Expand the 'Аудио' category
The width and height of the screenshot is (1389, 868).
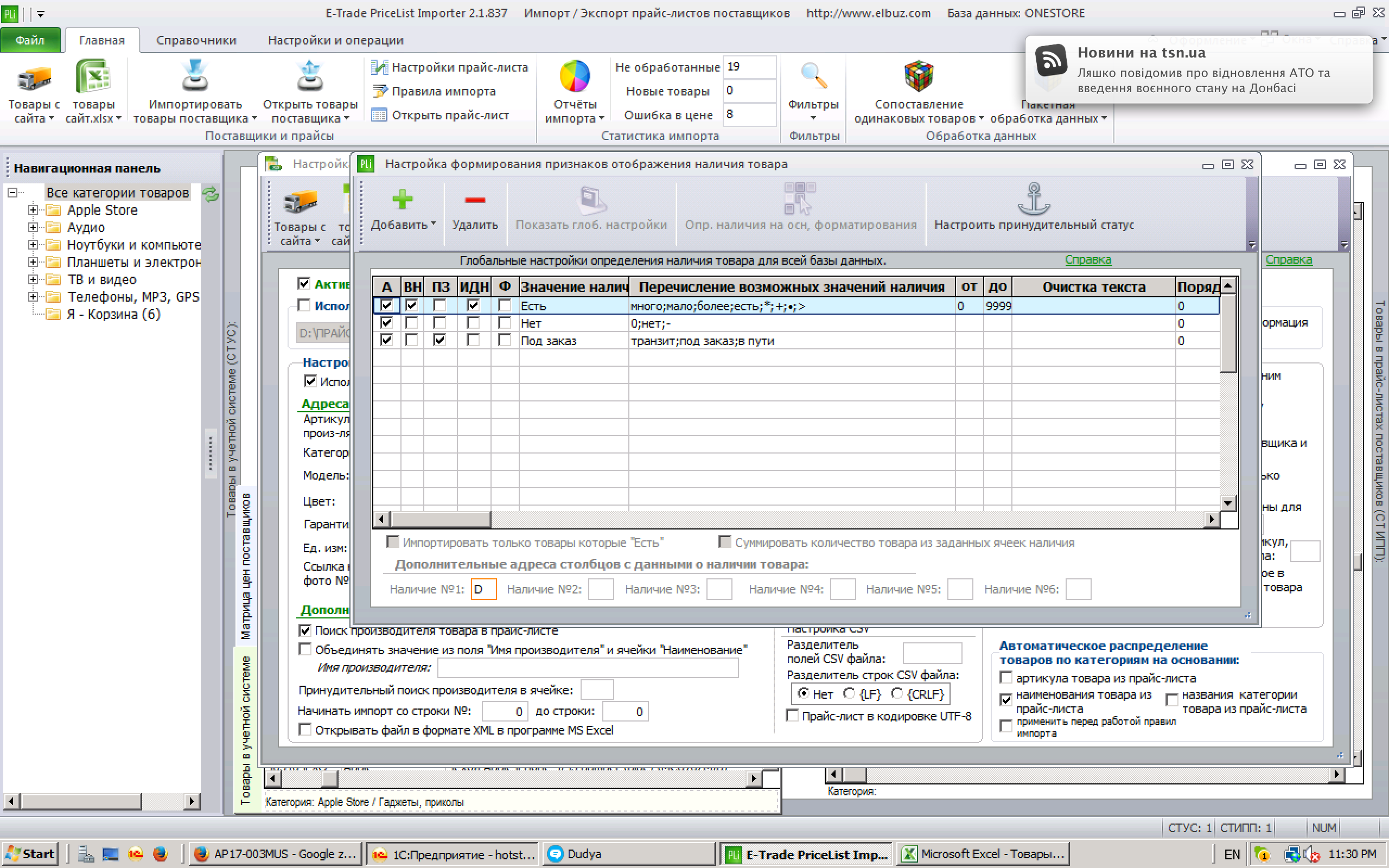pyautogui.click(x=33, y=227)
